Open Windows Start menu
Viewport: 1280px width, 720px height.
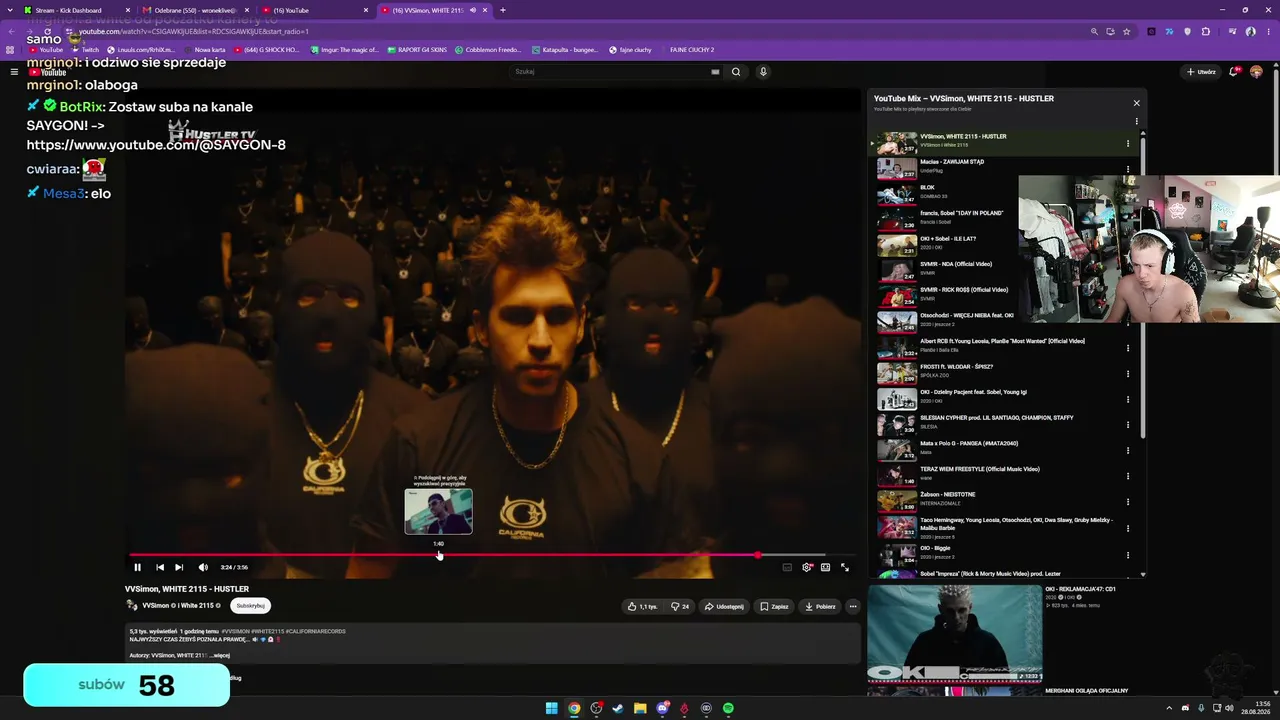(x=551, y=709)
